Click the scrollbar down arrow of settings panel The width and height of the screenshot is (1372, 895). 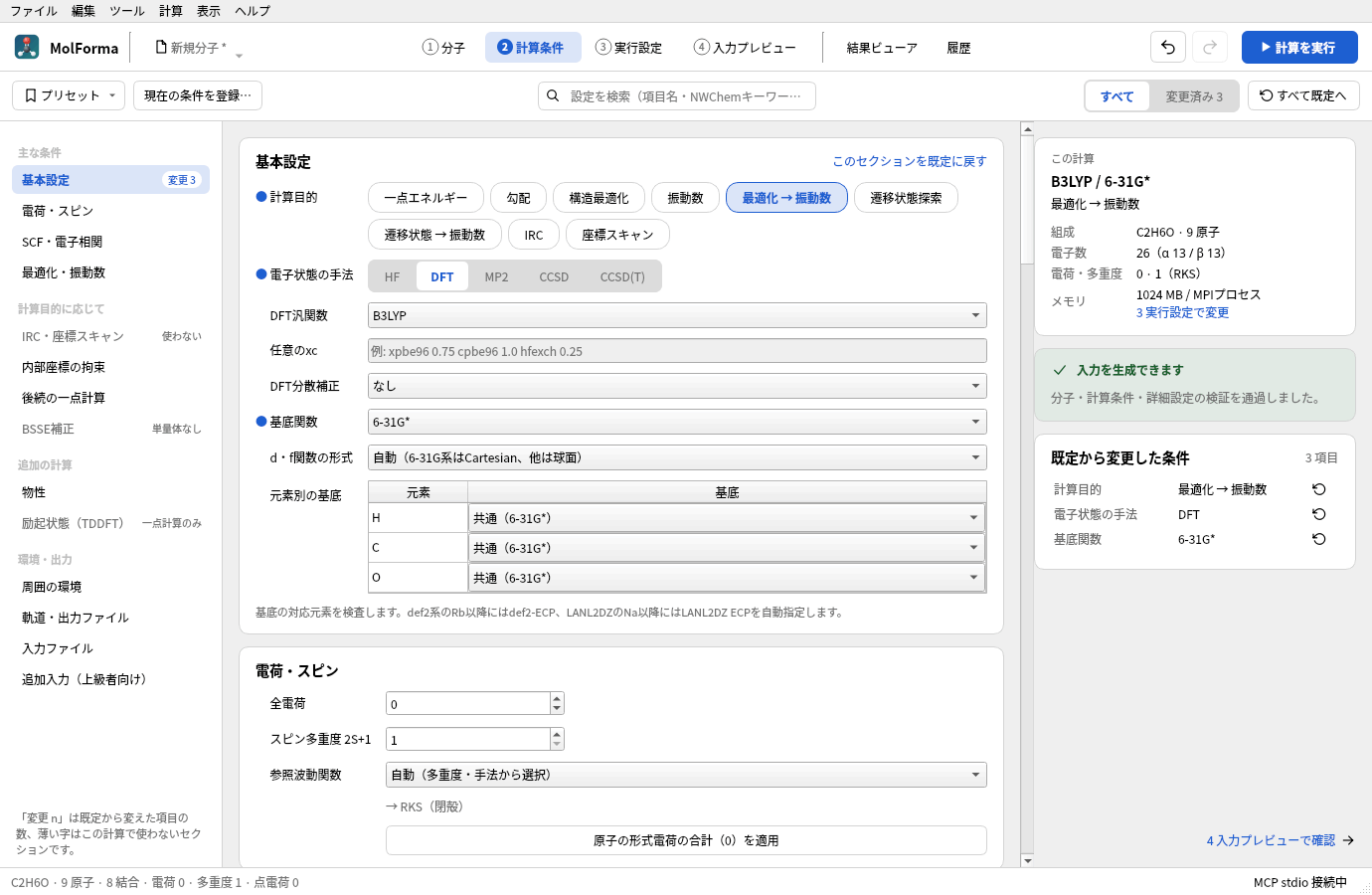click(1027, 861)
